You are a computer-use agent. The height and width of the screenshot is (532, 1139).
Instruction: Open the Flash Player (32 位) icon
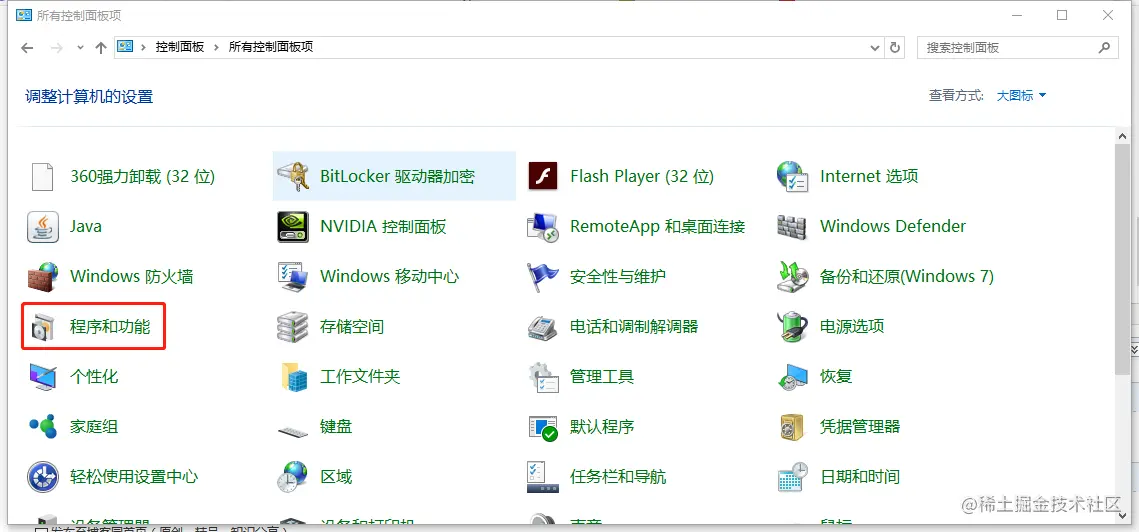[x=542, y=177]
